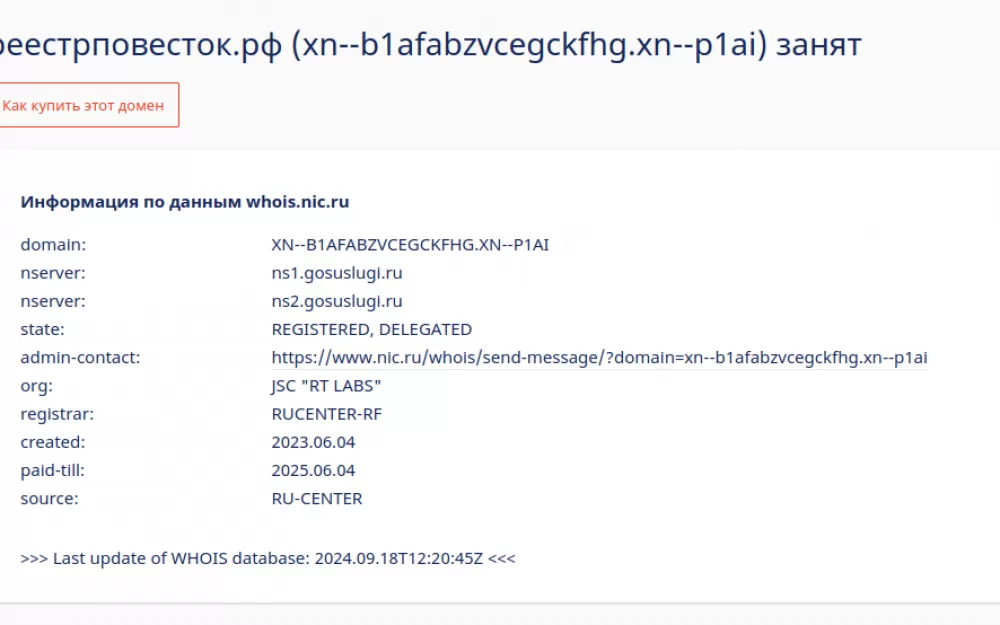
Task: Click the "admin-contact:" field label
Action: tap(80, 357)
